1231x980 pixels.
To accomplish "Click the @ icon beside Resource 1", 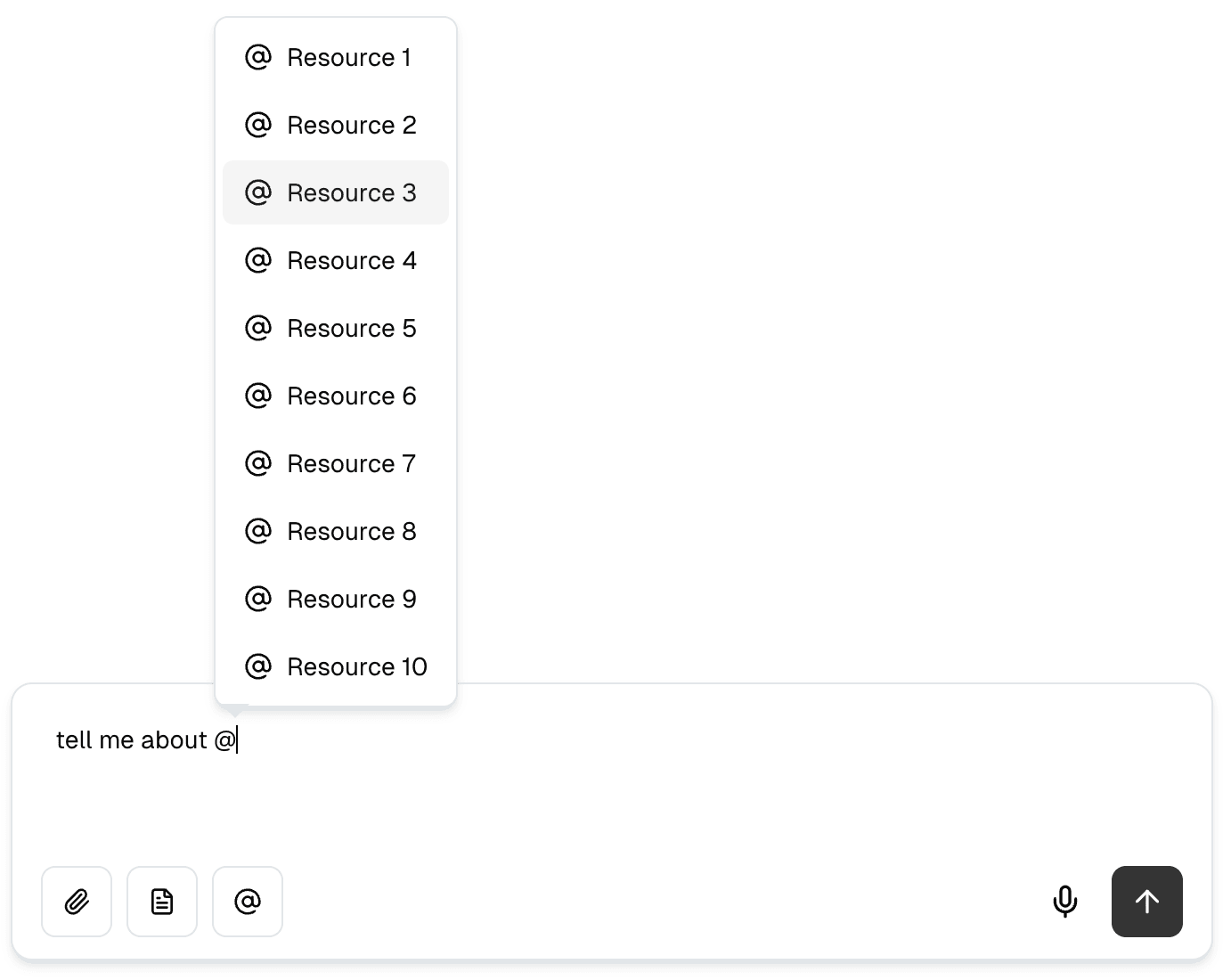I will click(257, 57).
